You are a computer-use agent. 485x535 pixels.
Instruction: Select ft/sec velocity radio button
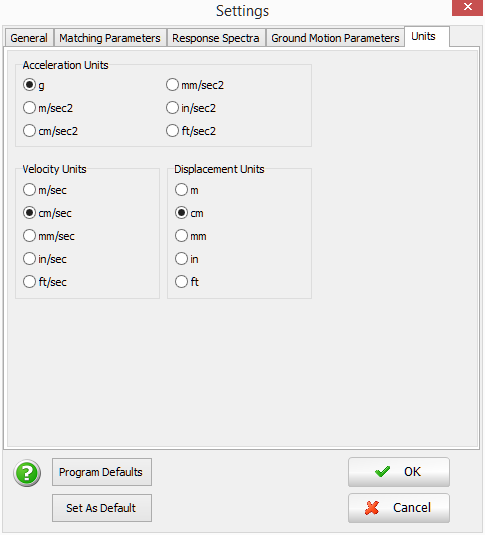tap(45, 282)
